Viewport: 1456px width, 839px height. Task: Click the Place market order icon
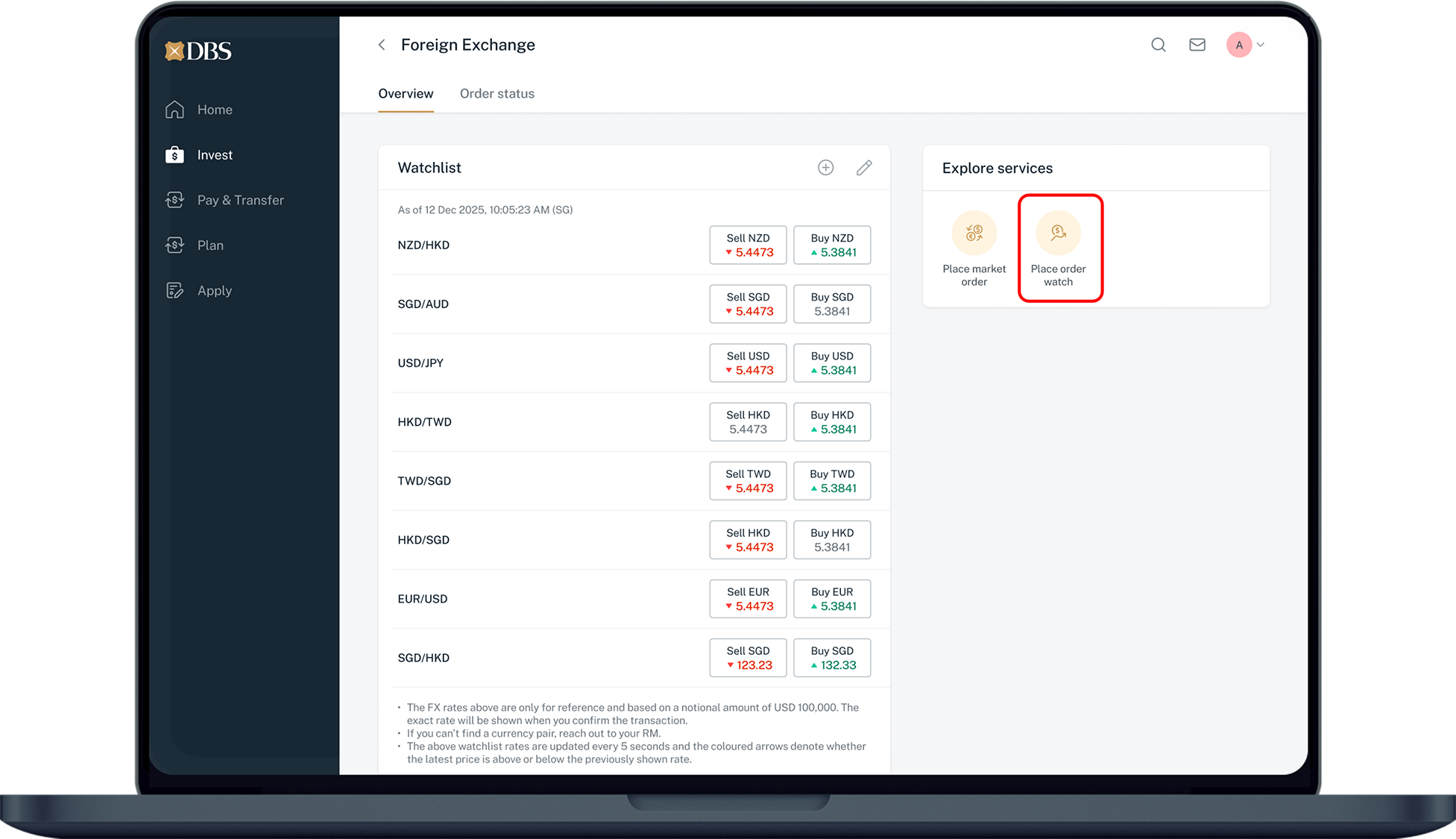click(x=974, y=233)
